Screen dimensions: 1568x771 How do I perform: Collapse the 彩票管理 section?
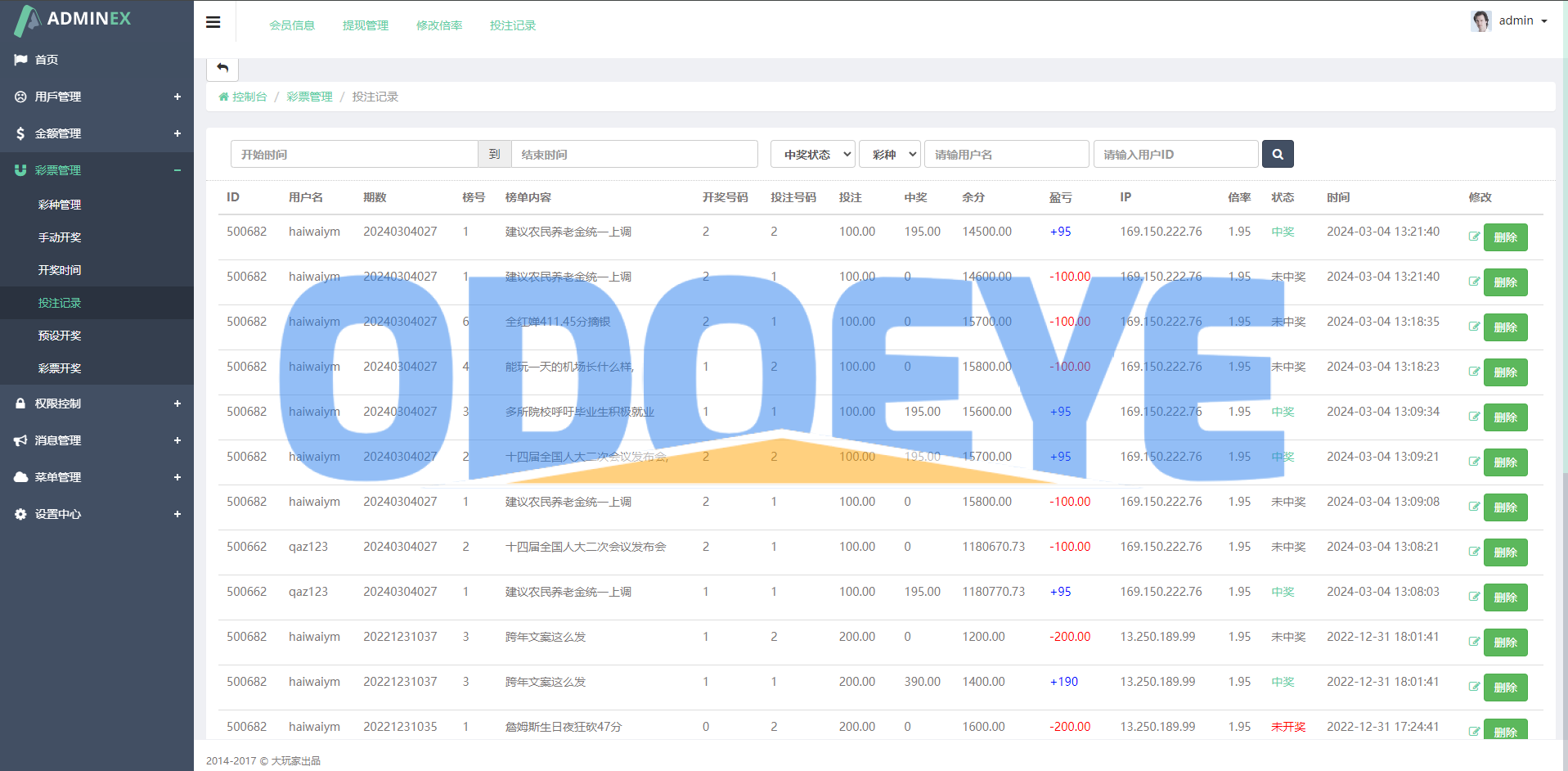[177, 170]
